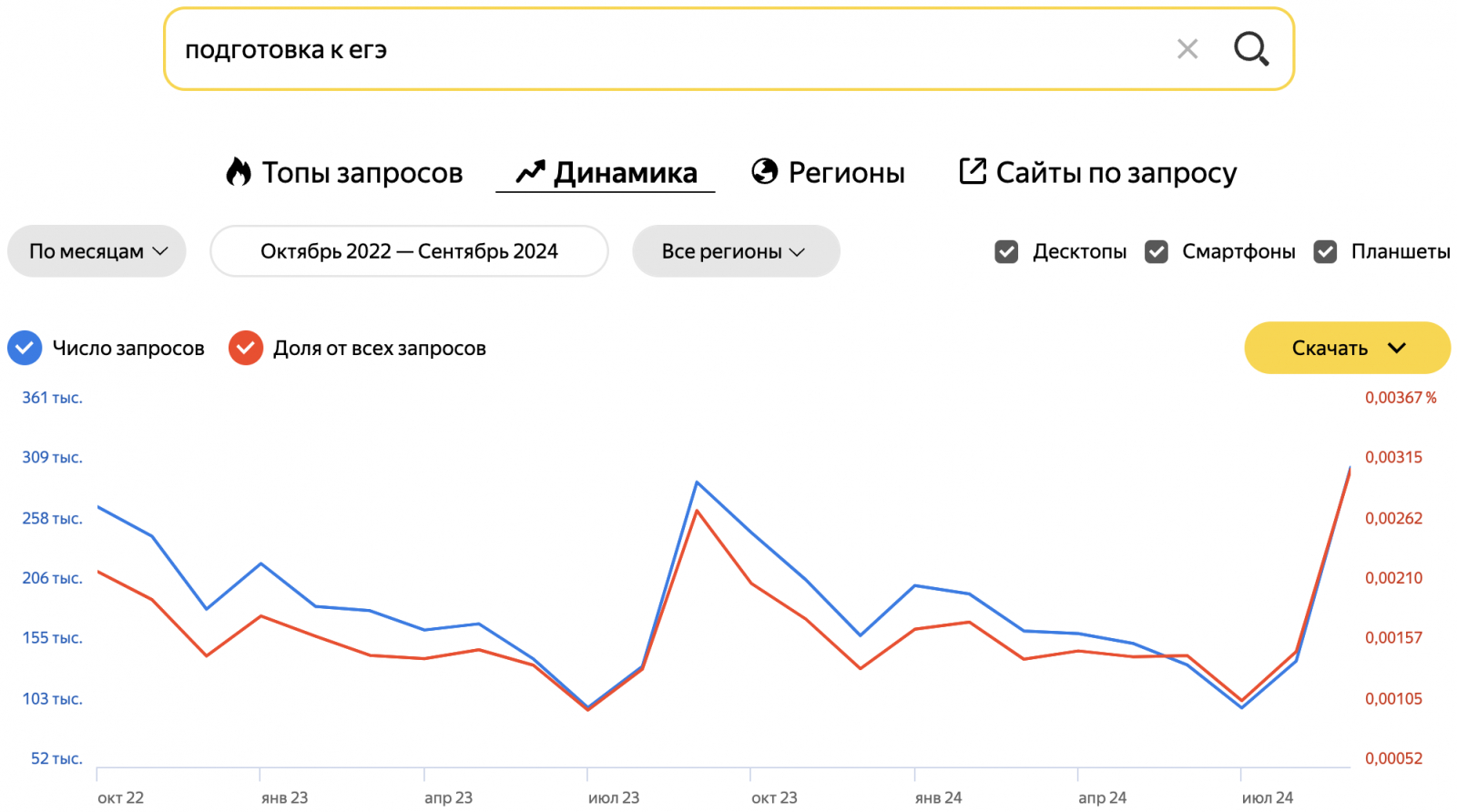Click the chart peak near окт 23

tap(697, 482)
